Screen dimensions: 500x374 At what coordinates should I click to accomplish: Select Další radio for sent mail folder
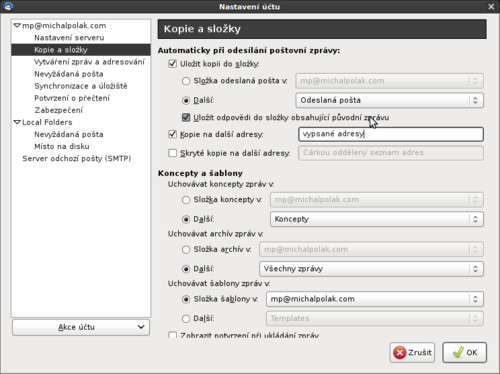pyautogui.click(x=186, y=100)
